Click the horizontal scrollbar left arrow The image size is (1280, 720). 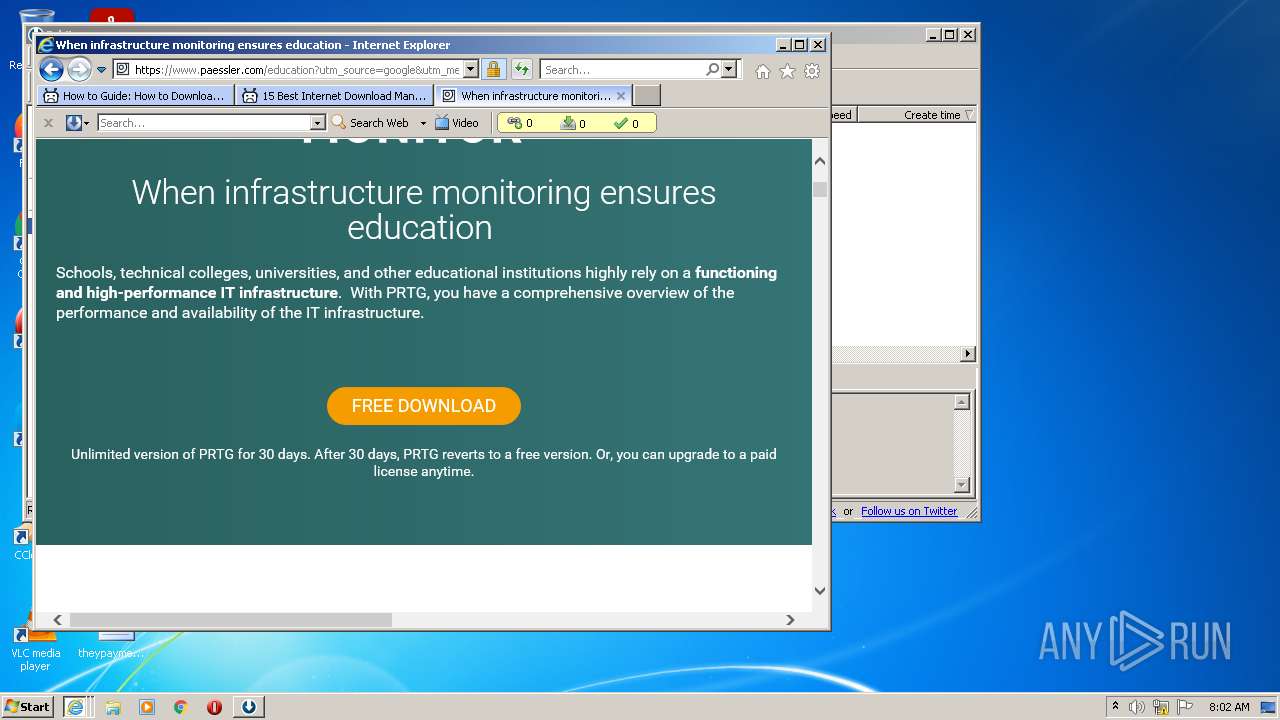pyautogui.click(x=57, y=620)
